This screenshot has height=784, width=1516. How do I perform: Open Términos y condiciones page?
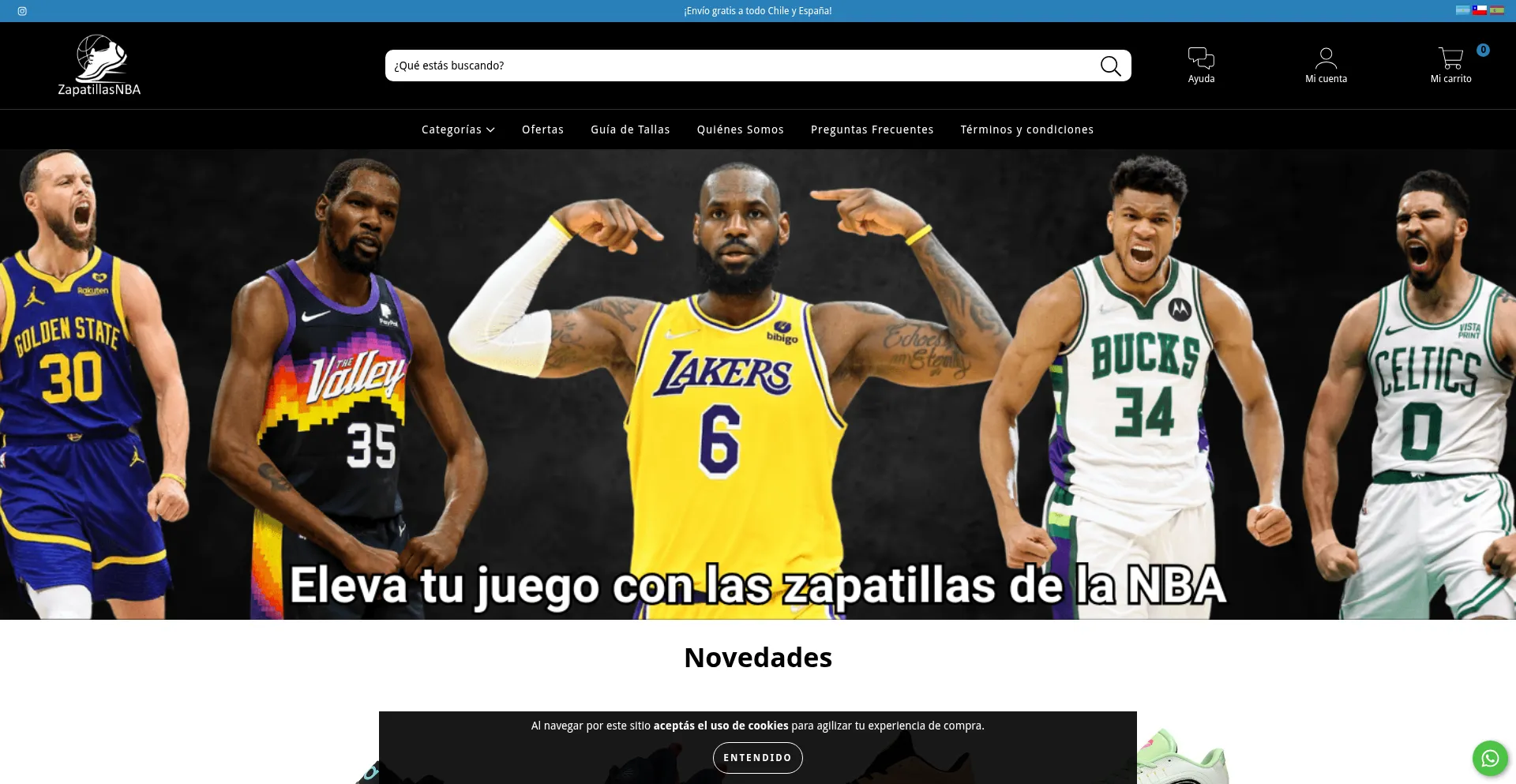tap(1026, 129)
